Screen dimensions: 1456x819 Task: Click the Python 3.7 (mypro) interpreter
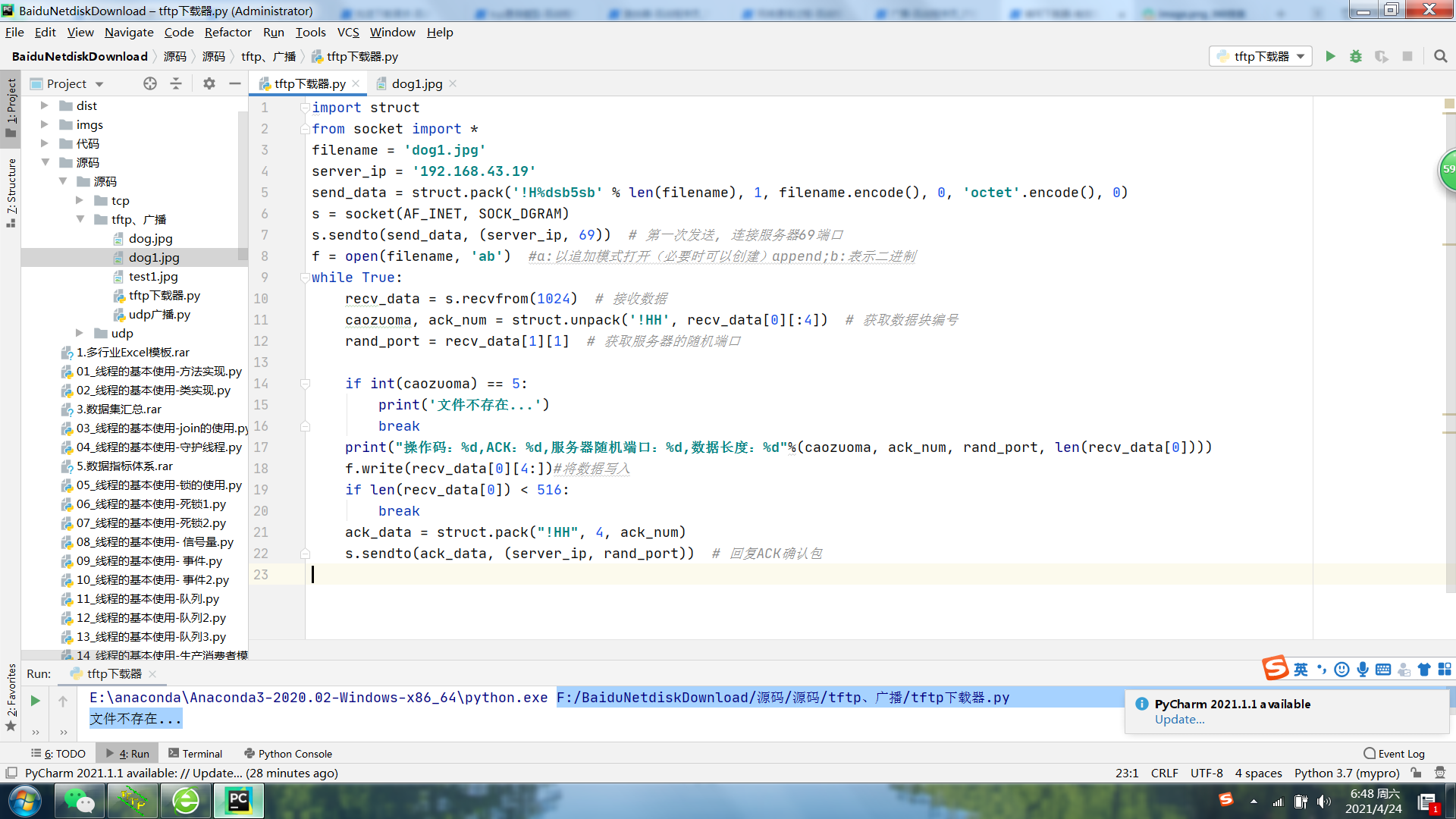tap(1347, 773)
